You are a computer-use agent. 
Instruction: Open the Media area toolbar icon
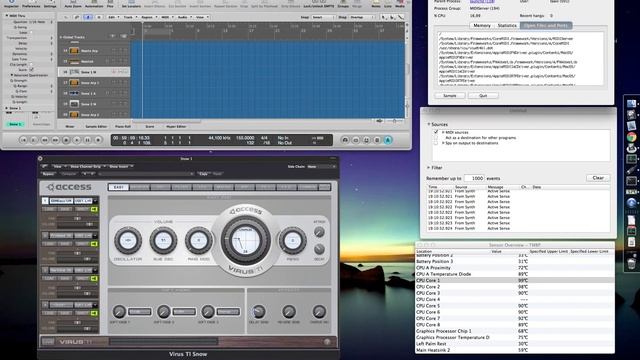click(x=400, y=3)
